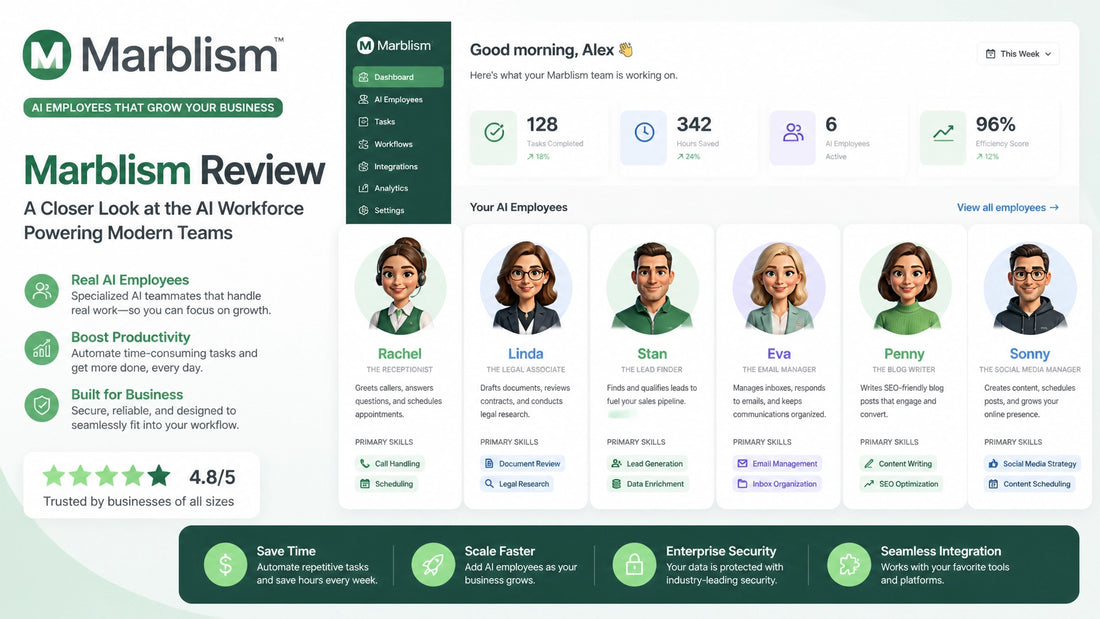Screen dimensions: 1100x619
Task: Click the AI Employees Active people icon
Action: 793,132
